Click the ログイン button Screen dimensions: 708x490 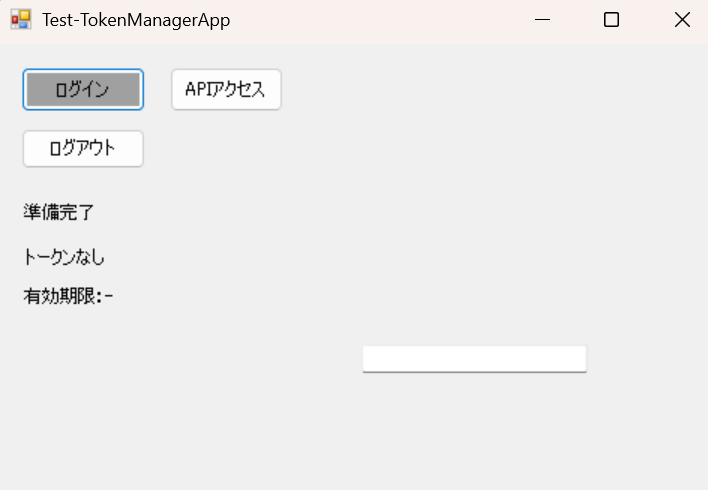[x=83, y=89]
